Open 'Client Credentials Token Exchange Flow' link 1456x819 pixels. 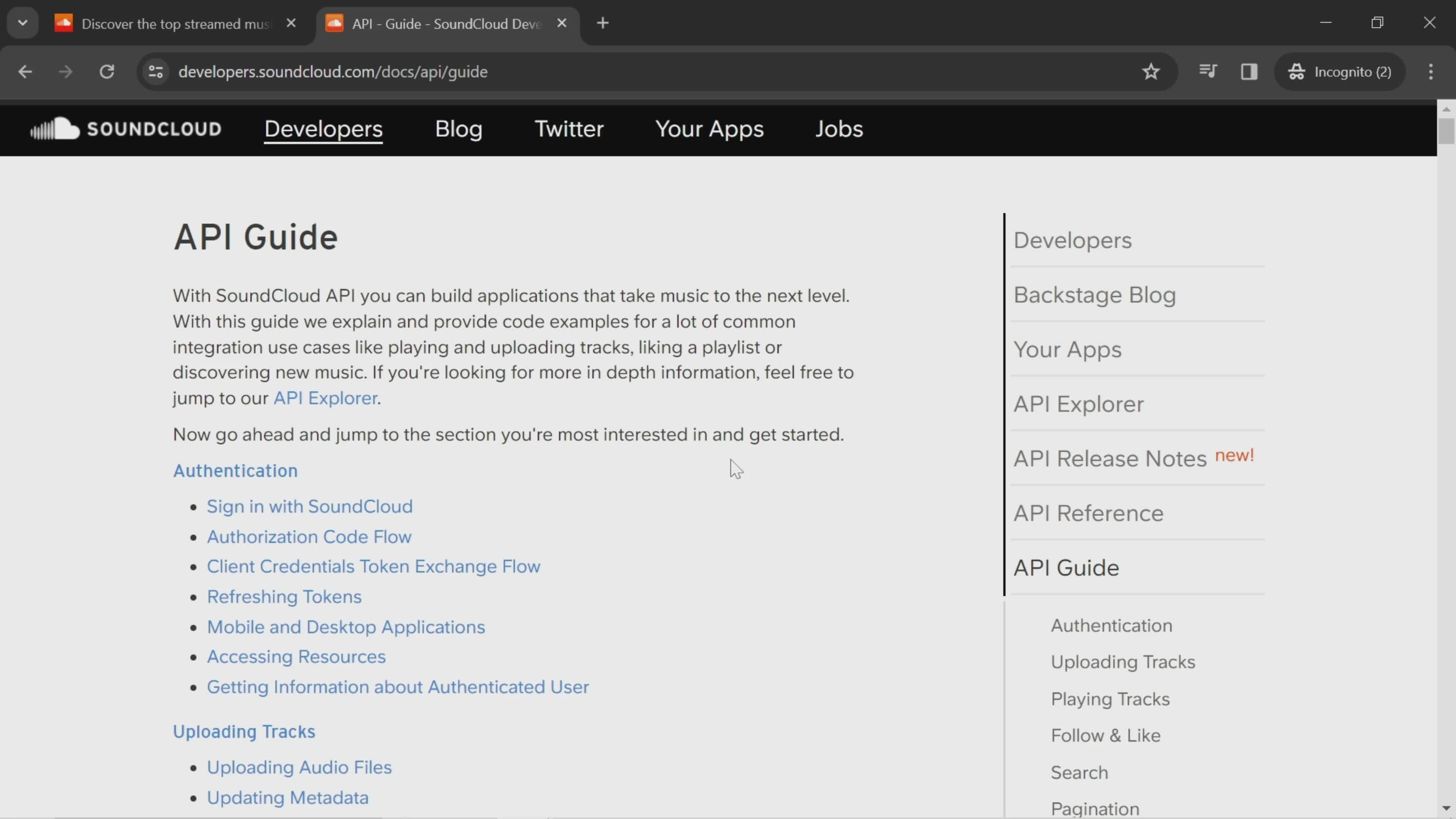(x=373, y=566)
